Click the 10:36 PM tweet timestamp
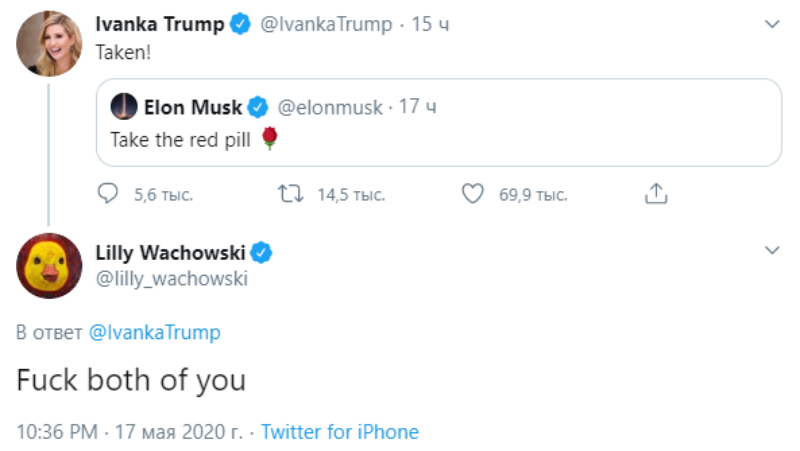 57,432
